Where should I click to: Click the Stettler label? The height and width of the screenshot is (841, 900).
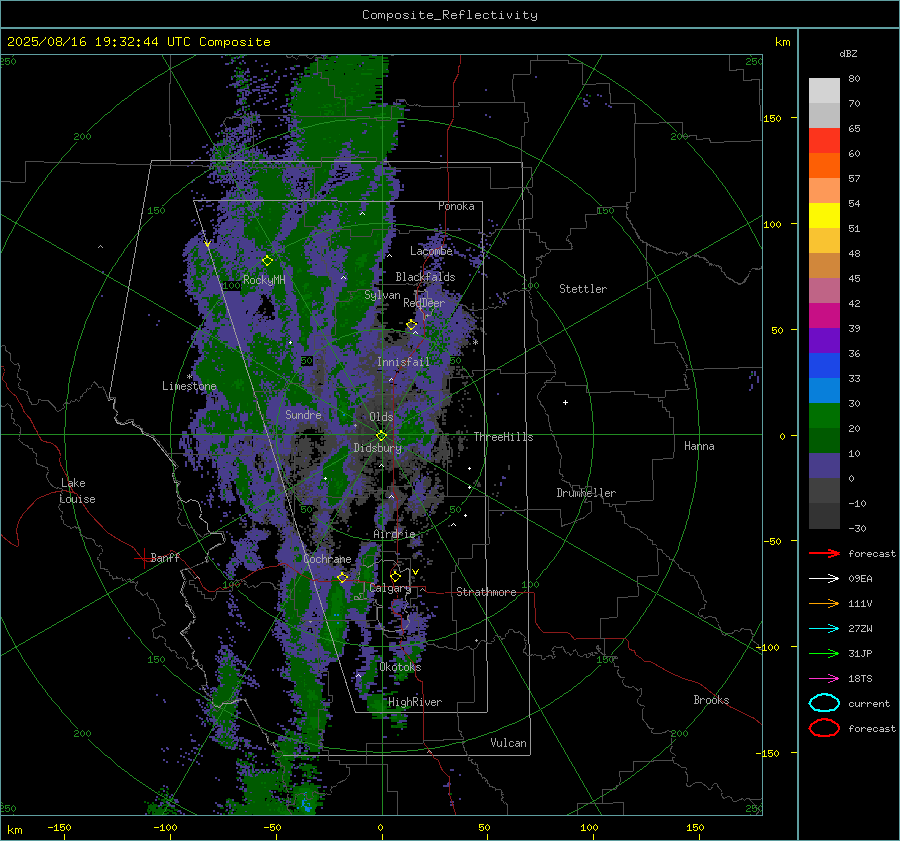[x=583, y=289]
